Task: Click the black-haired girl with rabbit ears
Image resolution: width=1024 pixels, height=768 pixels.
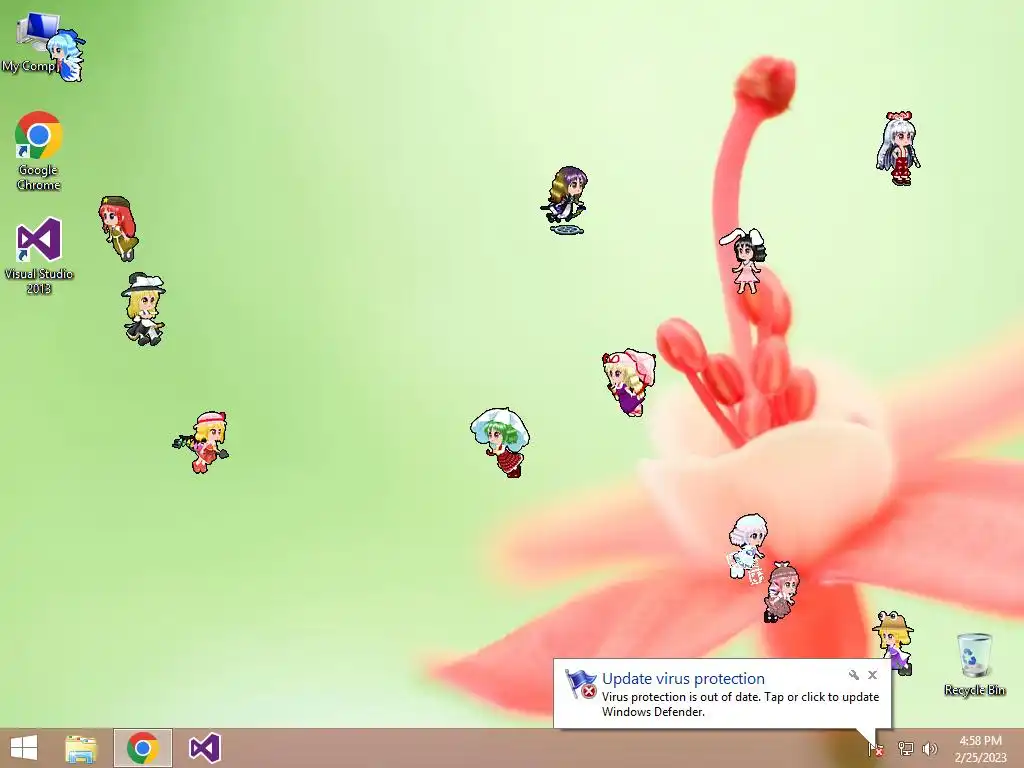Action: click(x=744, y=261)
